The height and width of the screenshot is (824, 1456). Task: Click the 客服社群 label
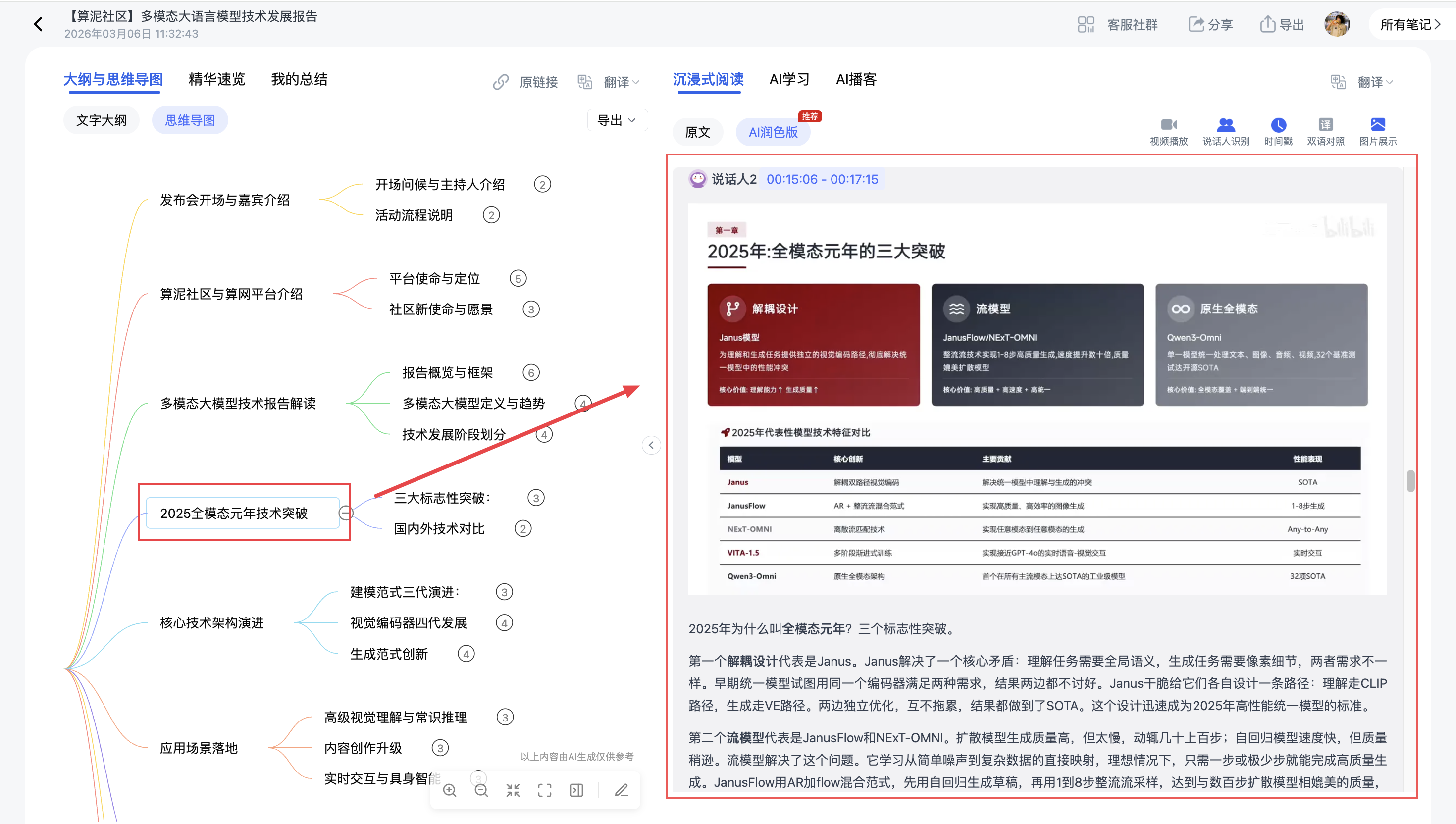(x=1132, y=24)
